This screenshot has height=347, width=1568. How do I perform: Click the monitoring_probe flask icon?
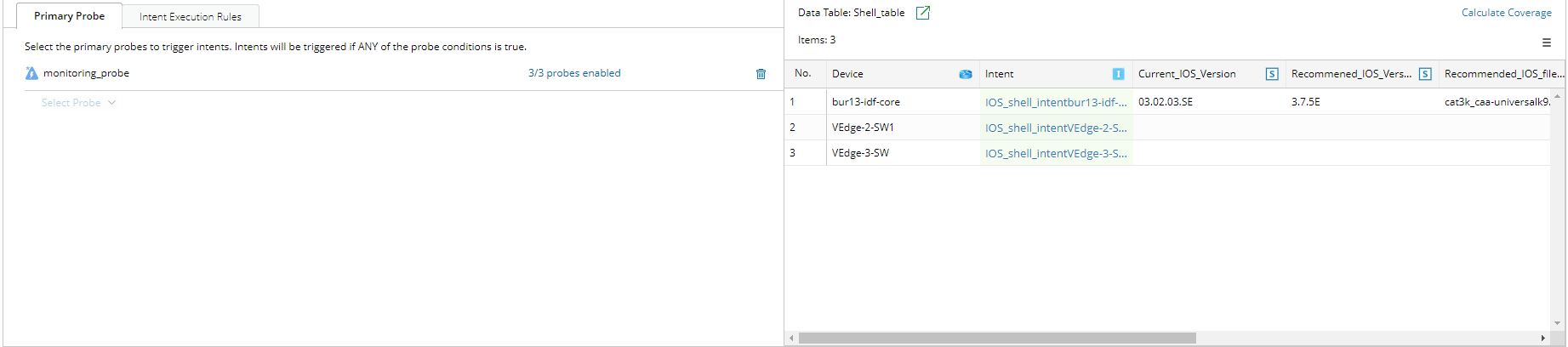pos(31,74)
